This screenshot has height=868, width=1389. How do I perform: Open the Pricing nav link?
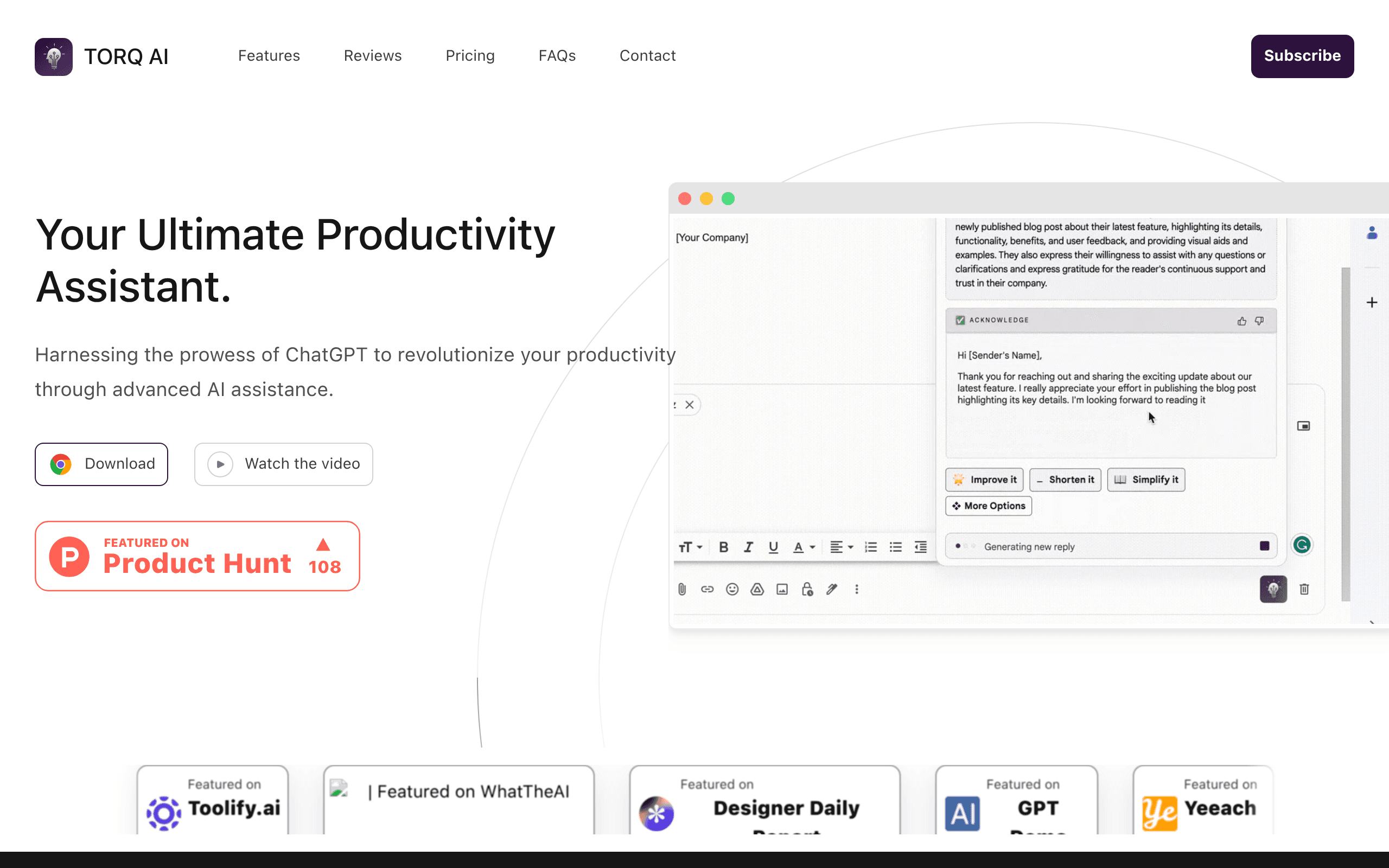click(470, 56)
